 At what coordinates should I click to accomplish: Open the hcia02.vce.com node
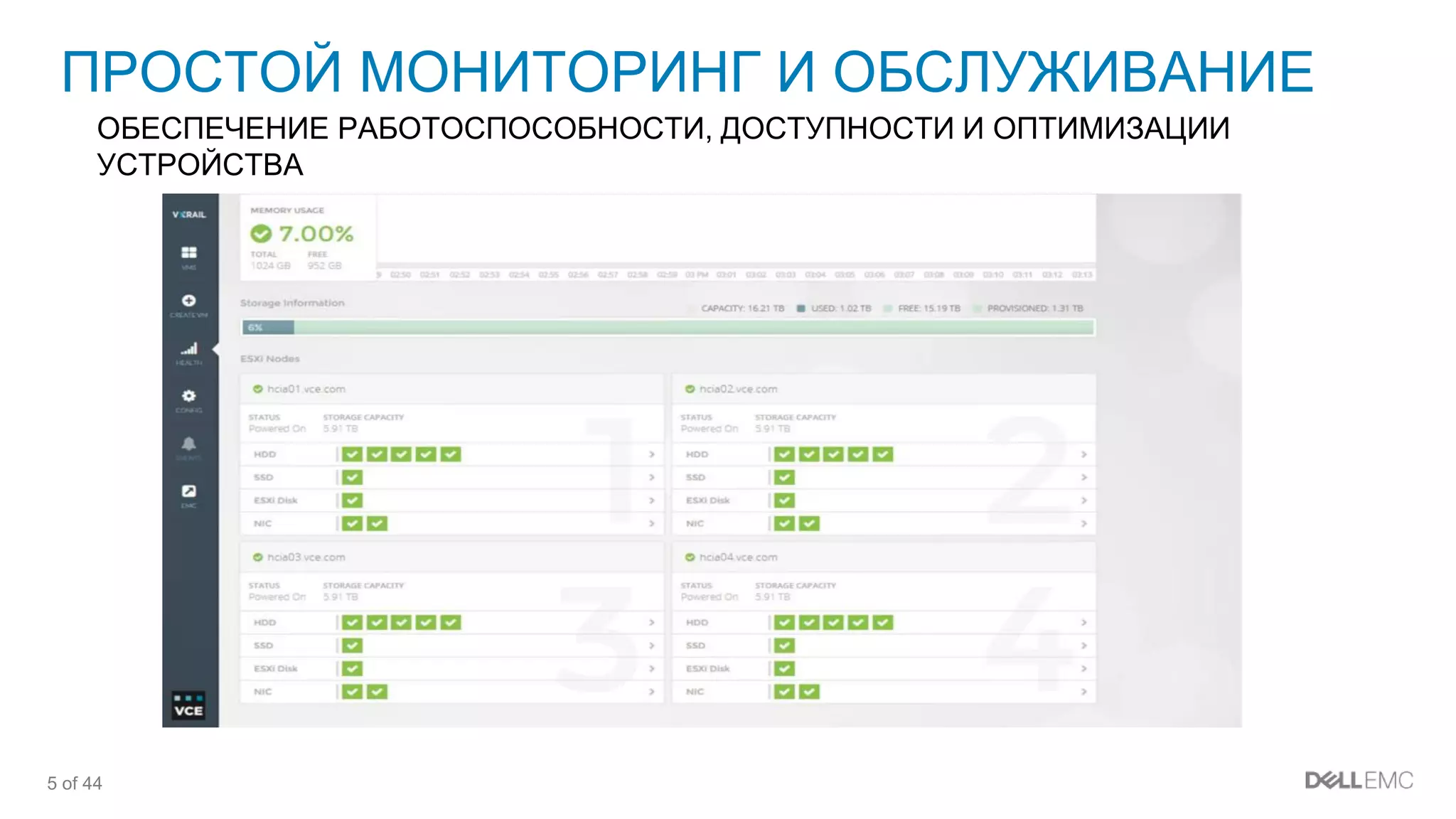[x=739, y=389]
